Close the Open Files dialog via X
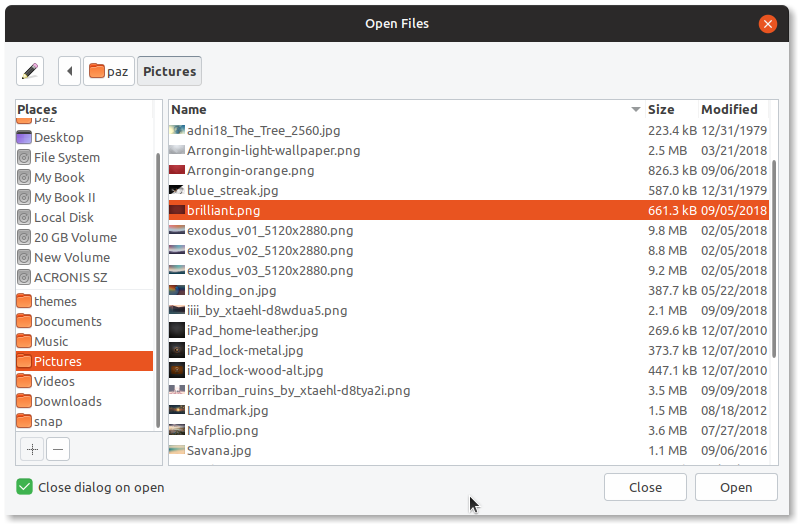 [767, 24]
